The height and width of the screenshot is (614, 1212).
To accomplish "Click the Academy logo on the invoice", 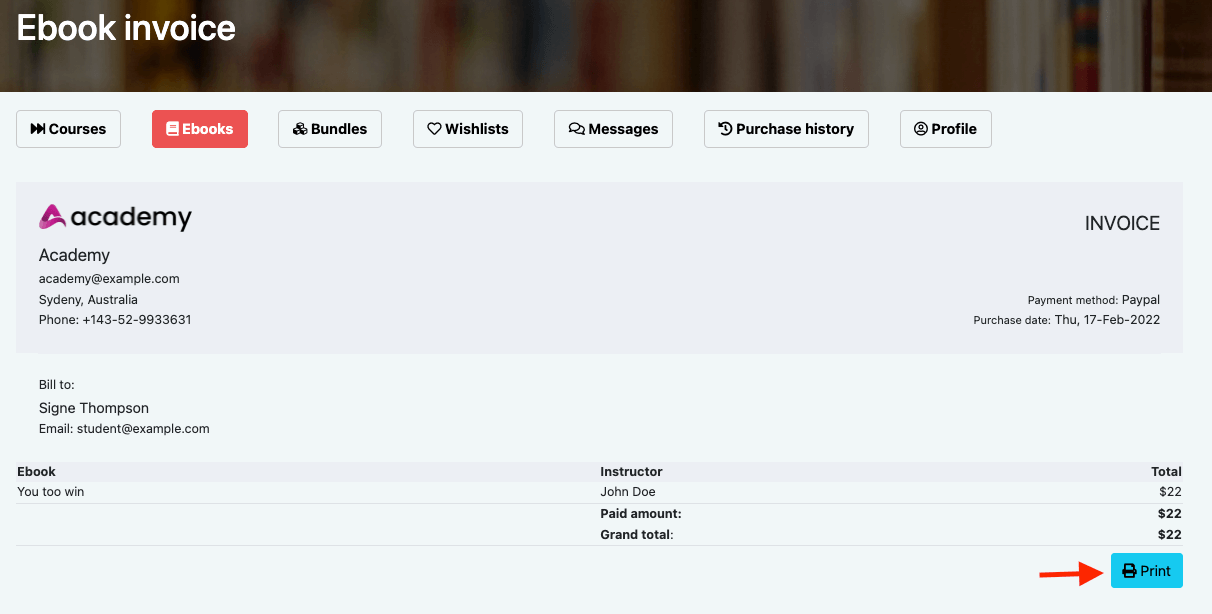I will tap(114, 217).
